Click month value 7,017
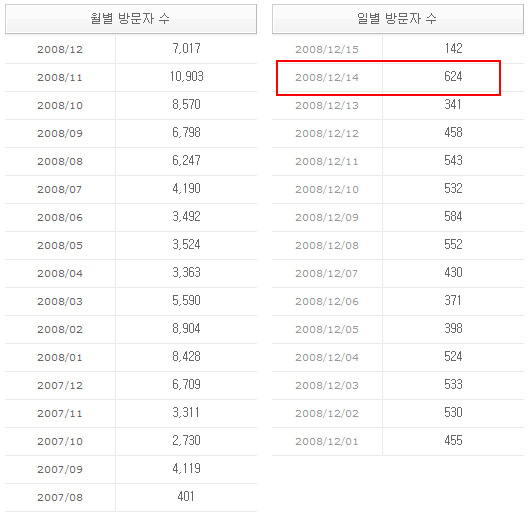Image resolution: width=529 pixels, height=519 pixels. 187,49
